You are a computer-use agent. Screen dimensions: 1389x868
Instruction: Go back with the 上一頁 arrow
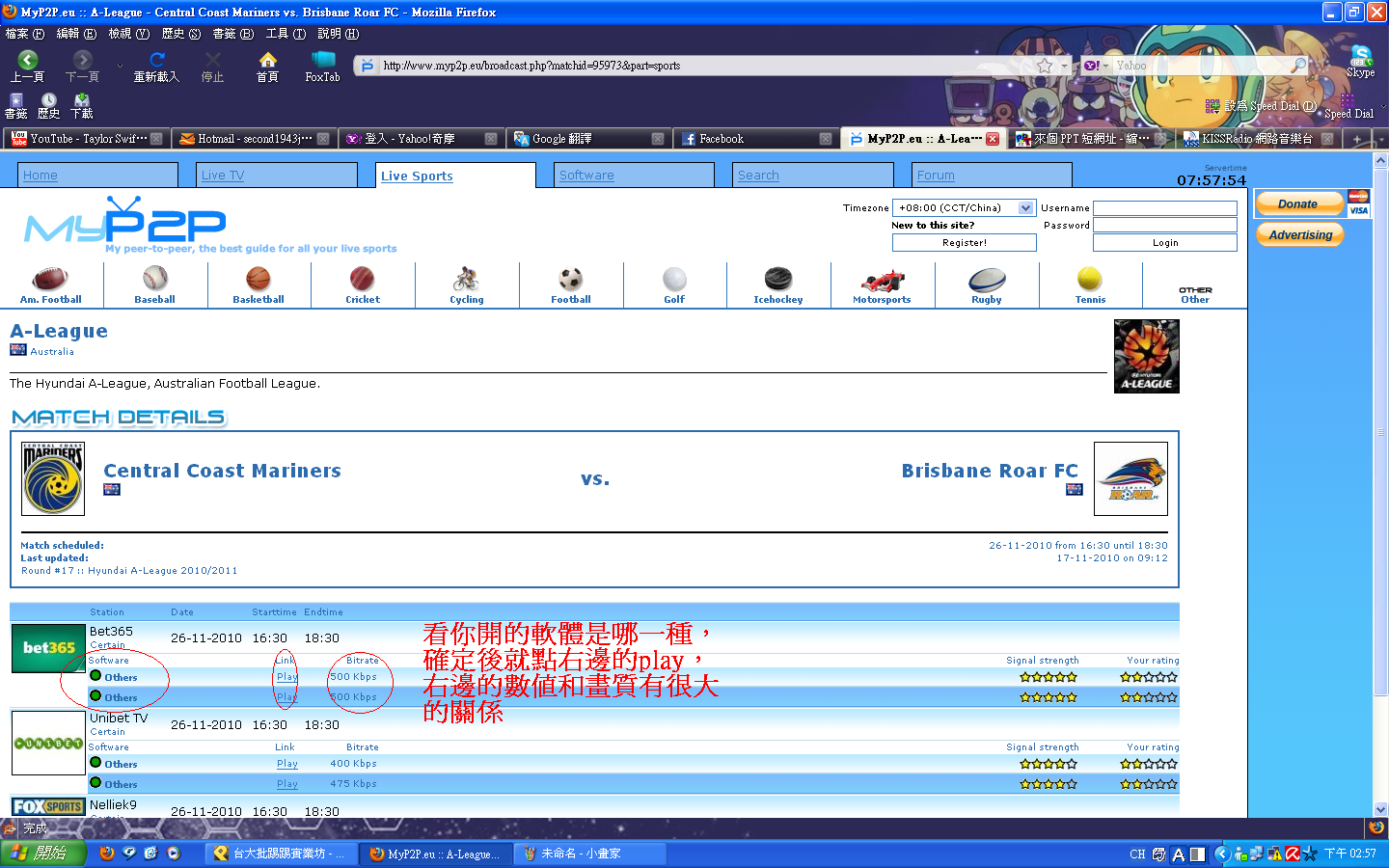coord(27,61)
